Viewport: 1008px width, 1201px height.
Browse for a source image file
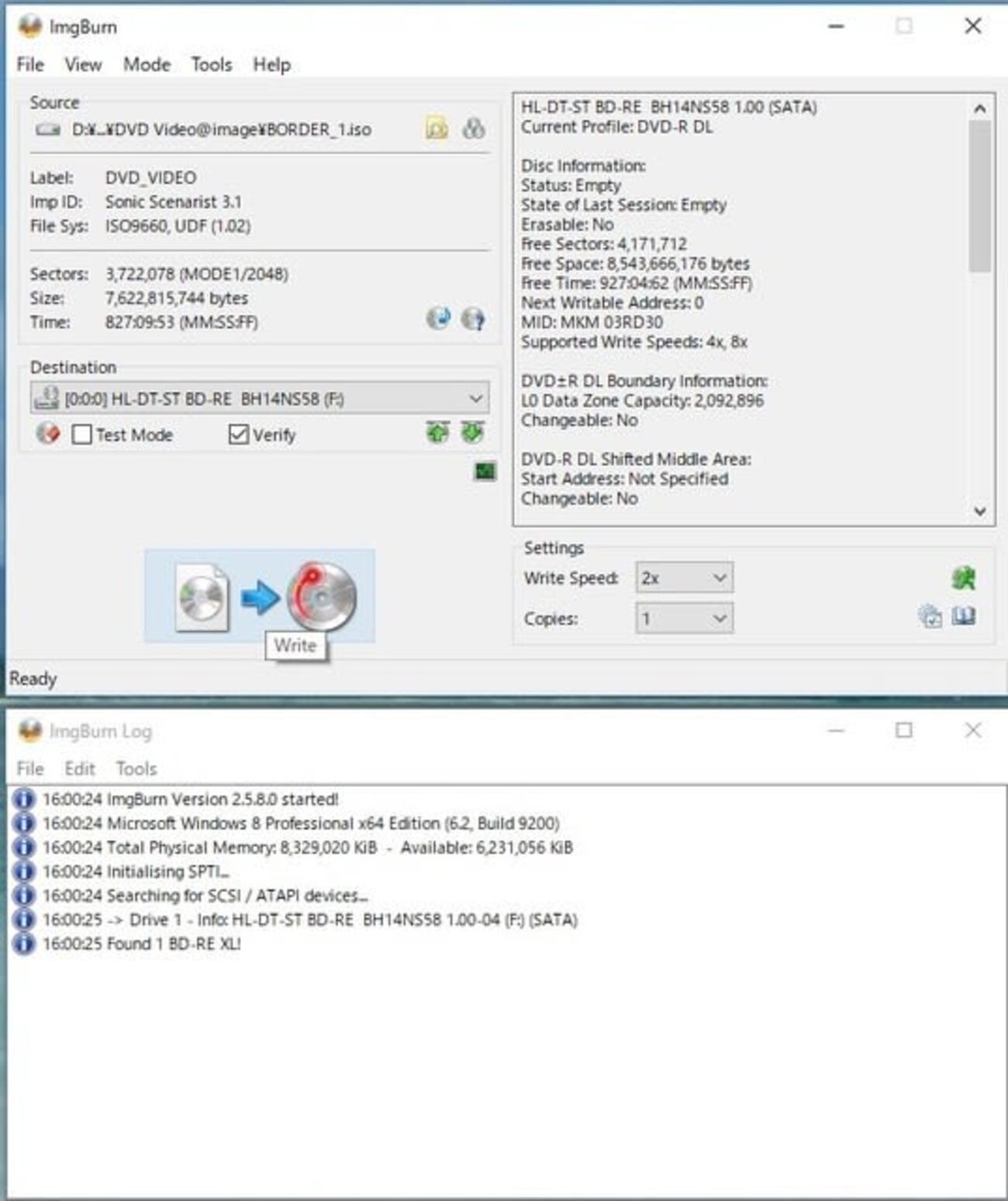tap(437, 128)
